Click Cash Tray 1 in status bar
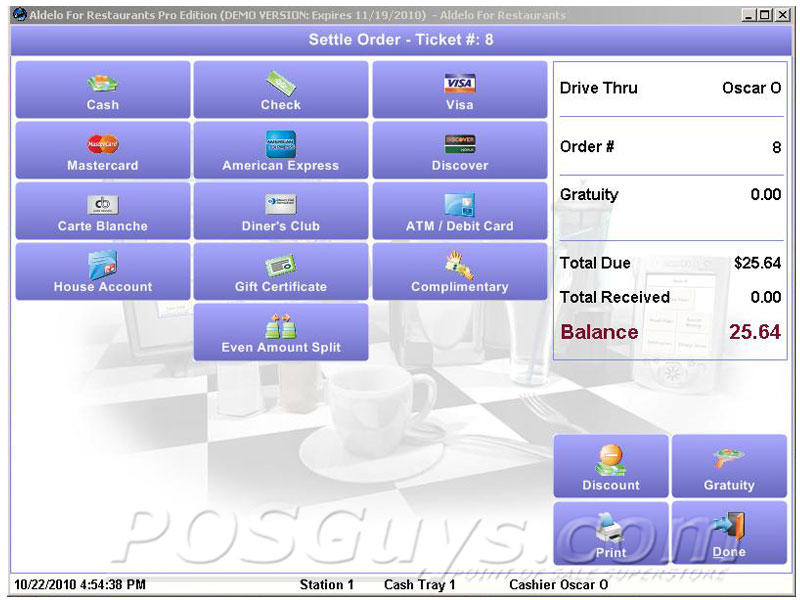This screenshot has width=800, height=600. pos(419,584)
